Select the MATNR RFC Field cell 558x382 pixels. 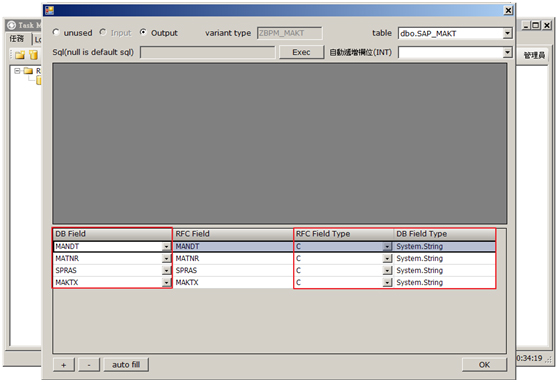click(233, 258)
